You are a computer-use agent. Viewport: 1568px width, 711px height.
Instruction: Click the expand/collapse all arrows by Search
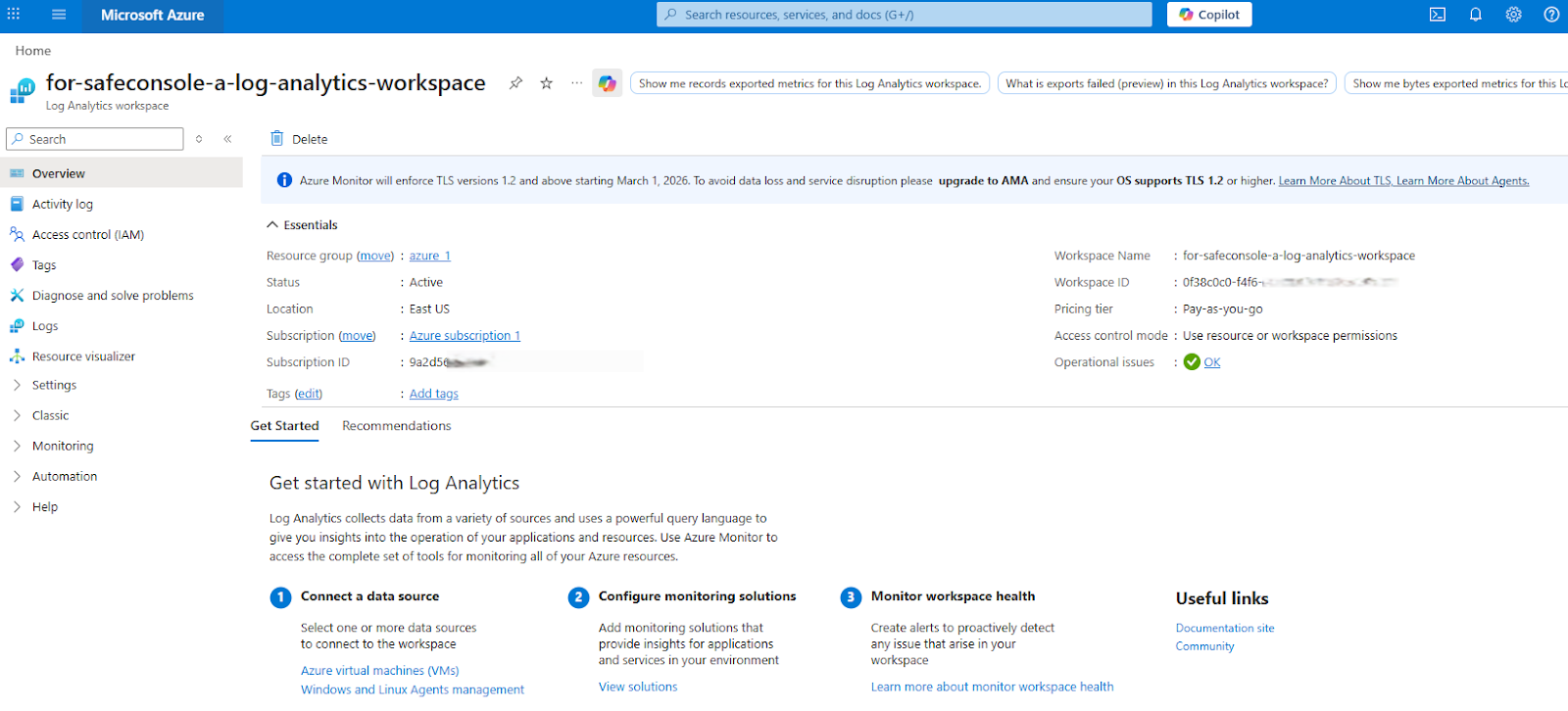pos(199,139)
